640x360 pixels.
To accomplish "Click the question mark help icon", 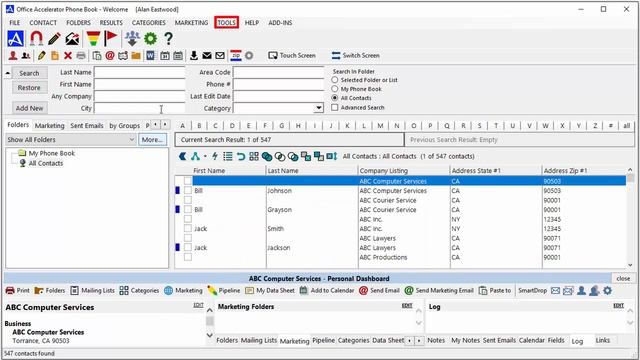I will pyautogui.click(x=168, y=39).
